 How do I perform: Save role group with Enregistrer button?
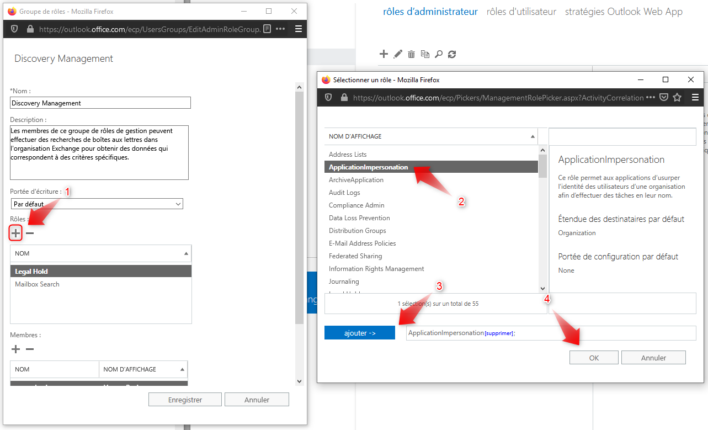185,400
